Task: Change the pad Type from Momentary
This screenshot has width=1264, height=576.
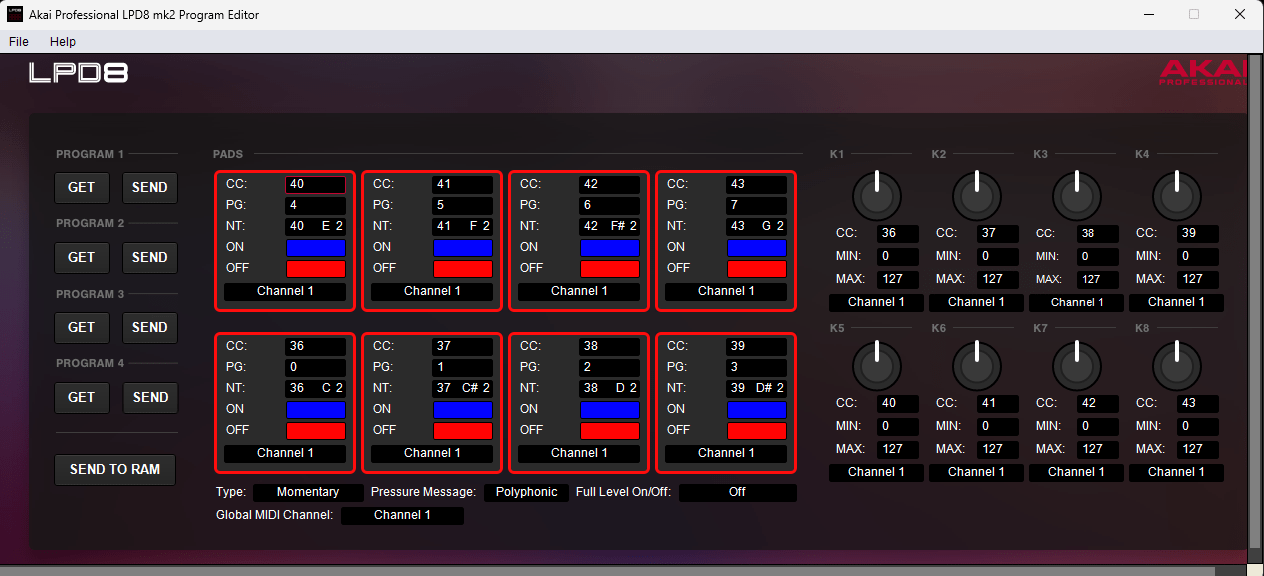Action: (x=307, y=492)
